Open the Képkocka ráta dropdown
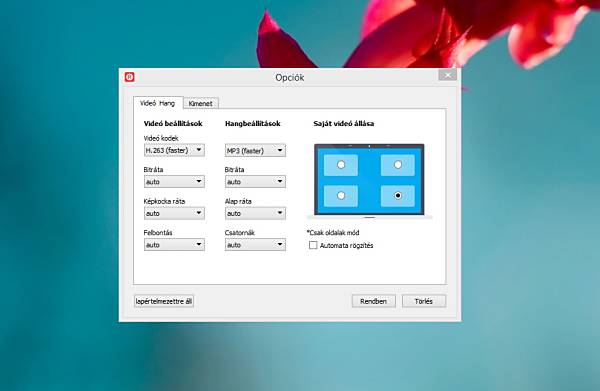 pos(174,213)
